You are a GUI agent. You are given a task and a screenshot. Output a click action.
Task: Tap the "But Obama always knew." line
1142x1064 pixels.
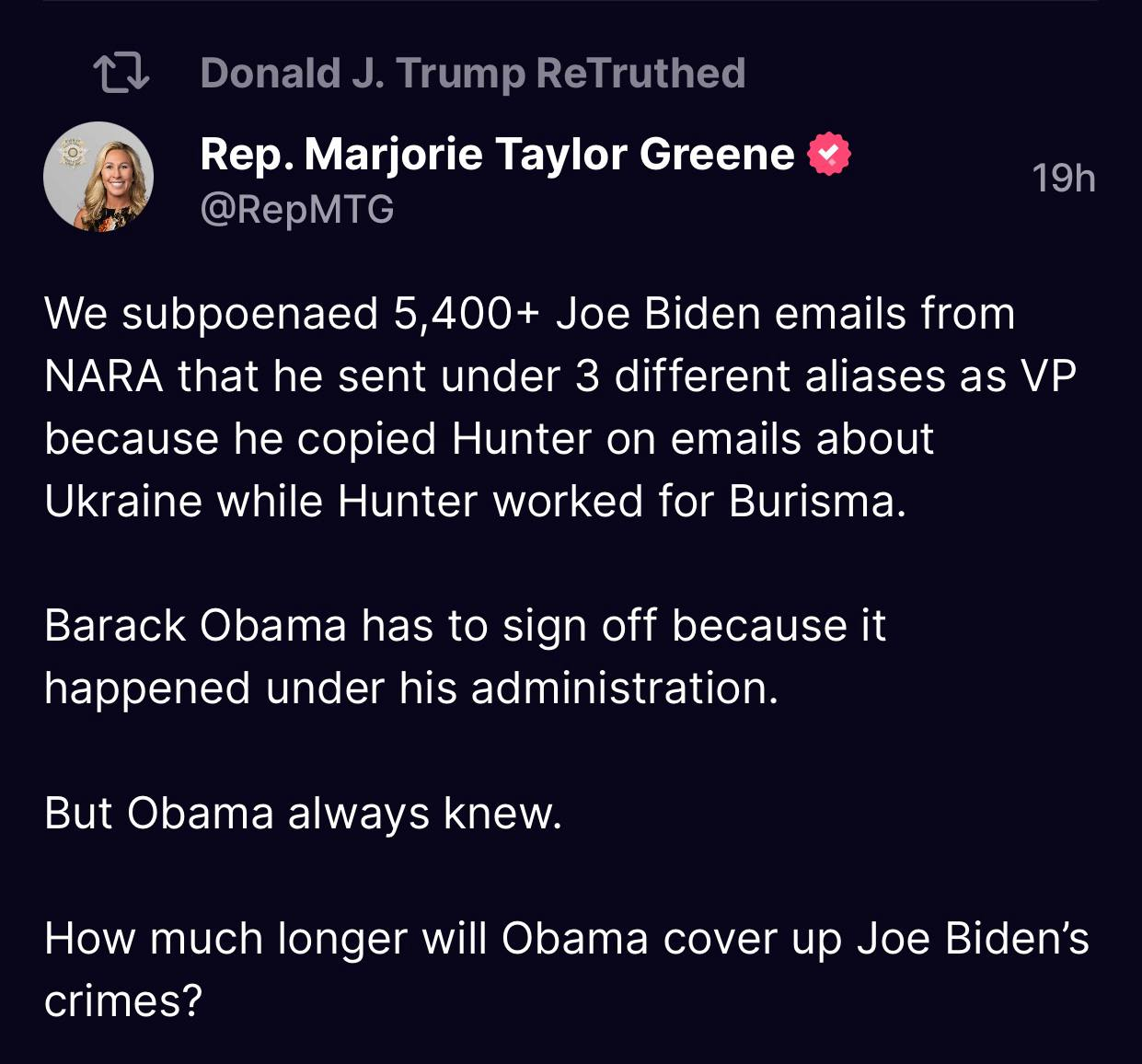303,814
